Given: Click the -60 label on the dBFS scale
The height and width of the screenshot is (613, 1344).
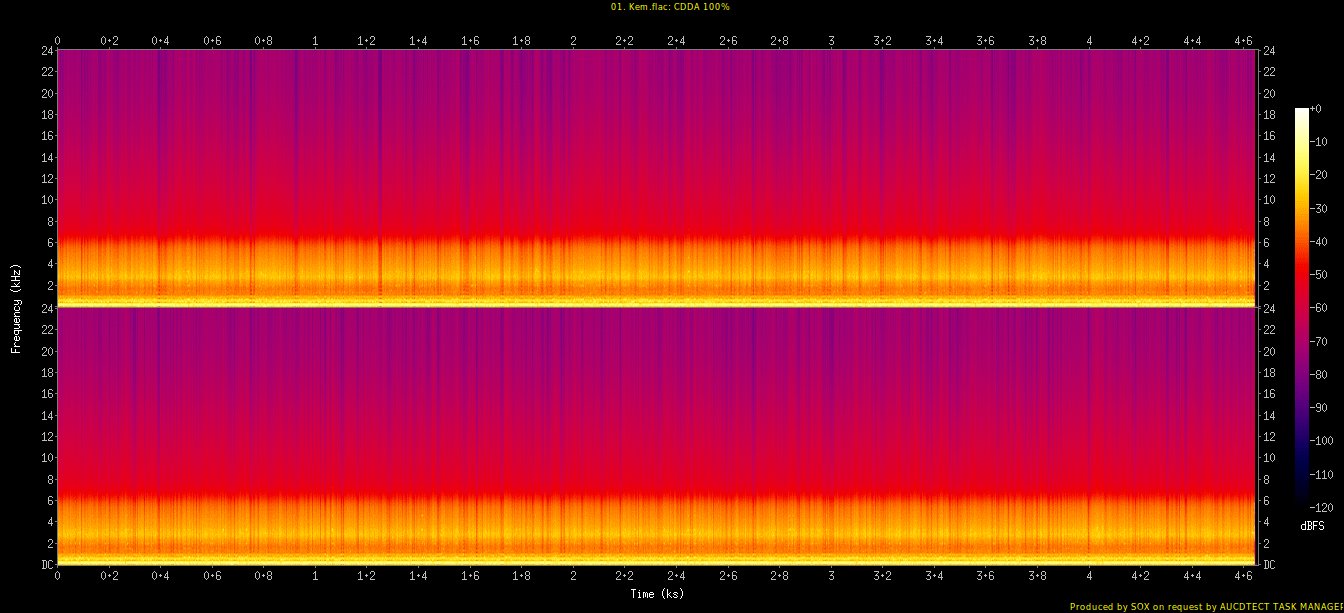Looking at the screenshot, I should click(x=1320, y=309).
